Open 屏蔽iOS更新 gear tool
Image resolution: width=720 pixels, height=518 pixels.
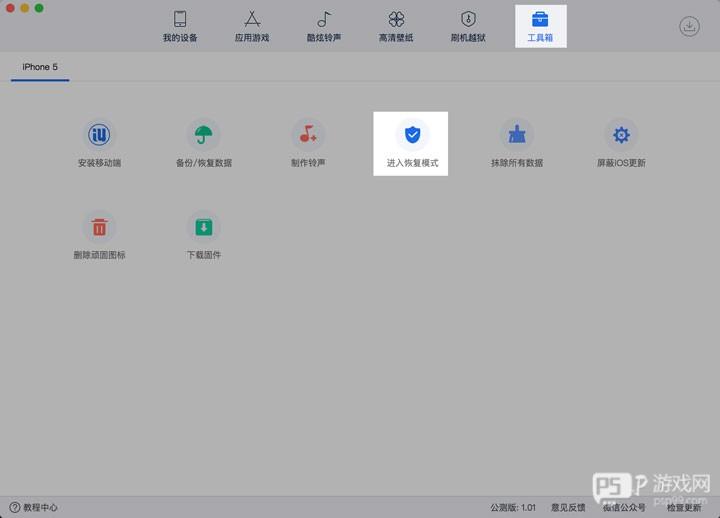click(621, 143)
